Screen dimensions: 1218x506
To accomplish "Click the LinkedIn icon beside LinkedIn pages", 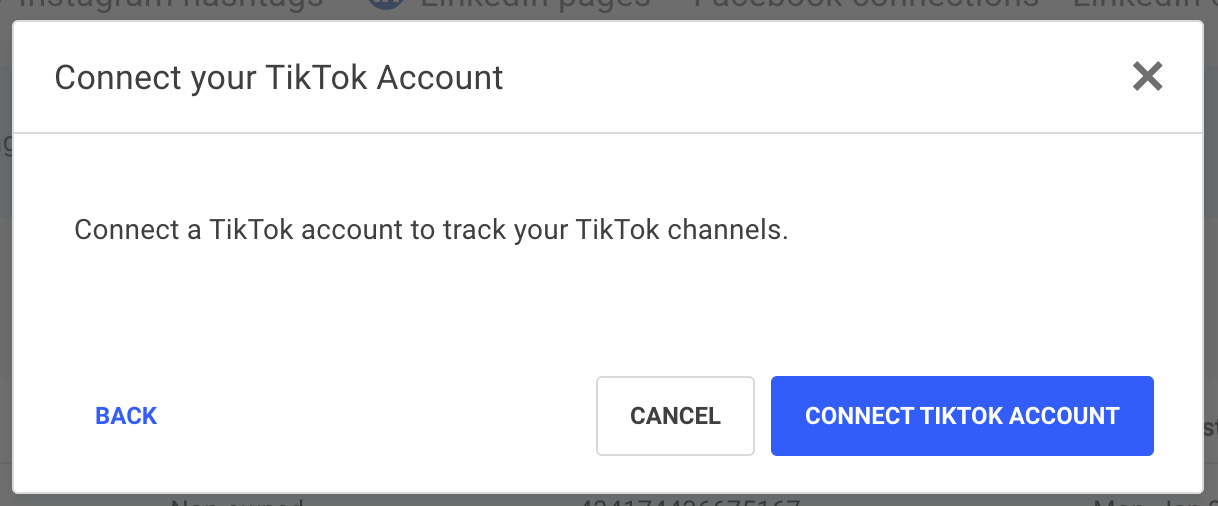I will pyautogui.click(x=386, y=4).
